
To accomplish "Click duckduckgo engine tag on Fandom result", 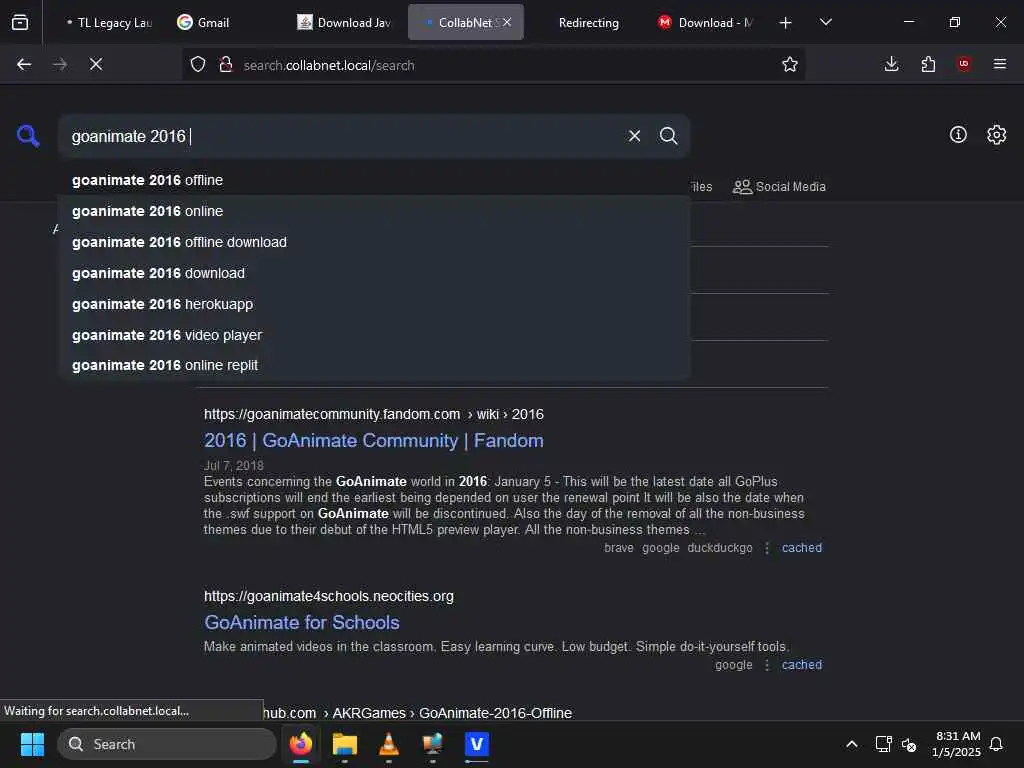I will [x=720, y=548].
